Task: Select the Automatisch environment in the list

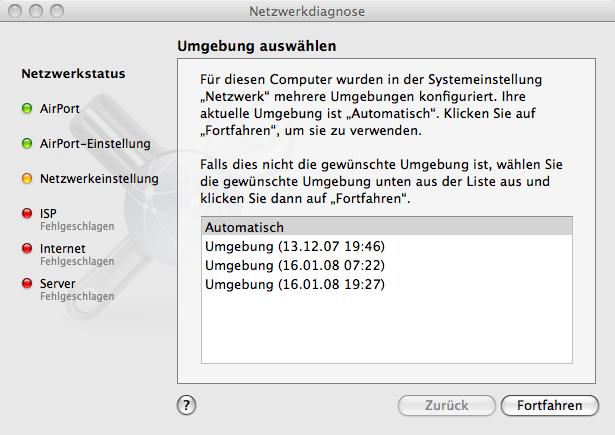Action: (387, 227)
